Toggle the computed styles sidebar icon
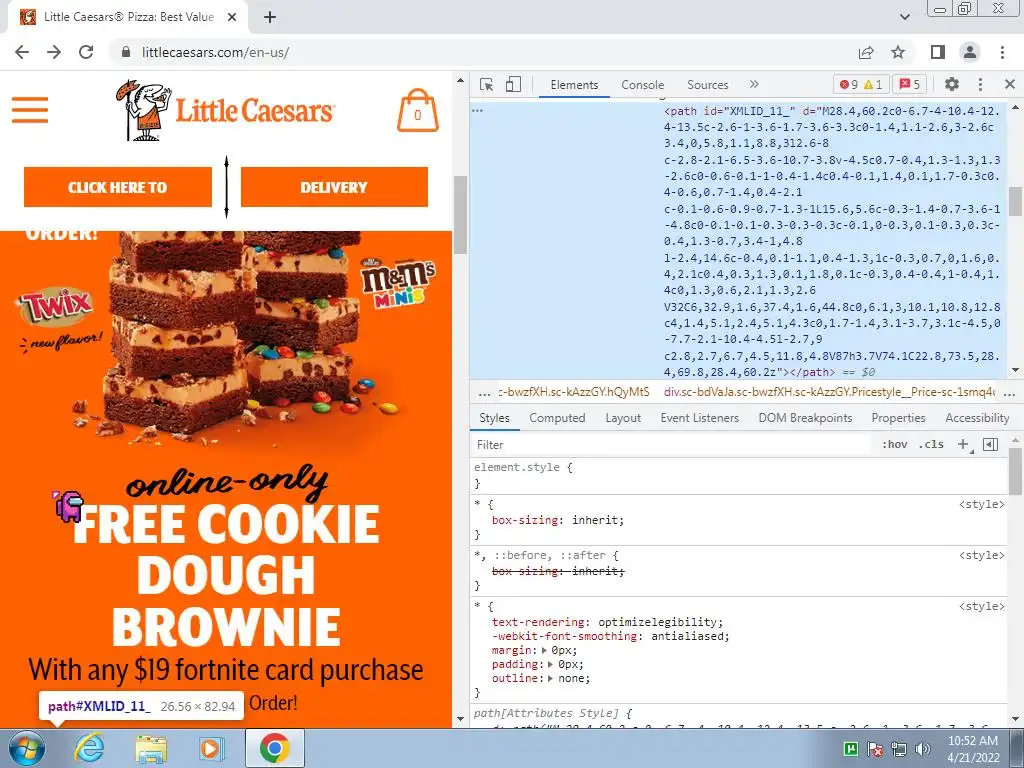 pyautogui.click(x=990, y=445)
